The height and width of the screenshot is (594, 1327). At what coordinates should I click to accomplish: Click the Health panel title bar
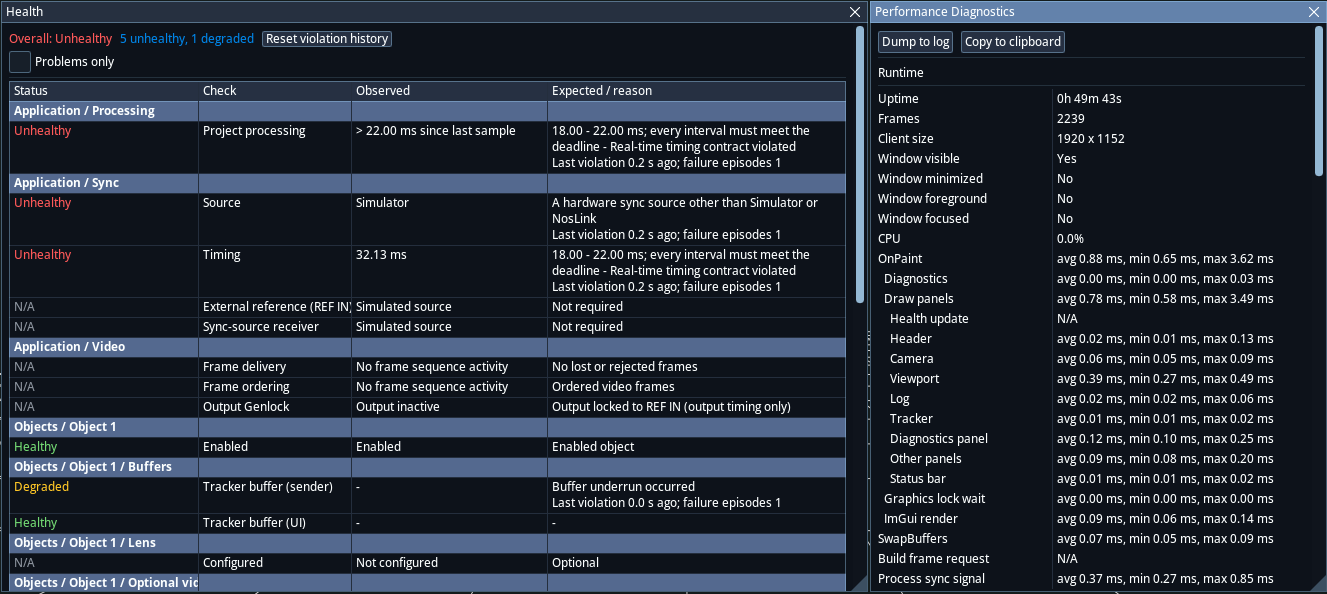[425, 12]
